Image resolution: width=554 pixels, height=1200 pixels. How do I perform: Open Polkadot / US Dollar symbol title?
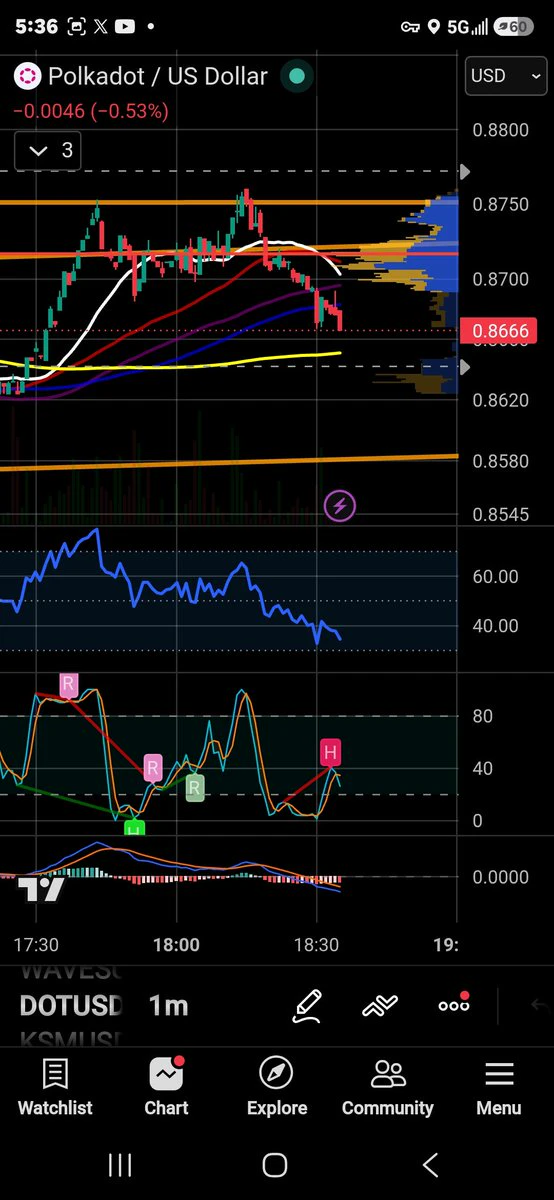158,76
